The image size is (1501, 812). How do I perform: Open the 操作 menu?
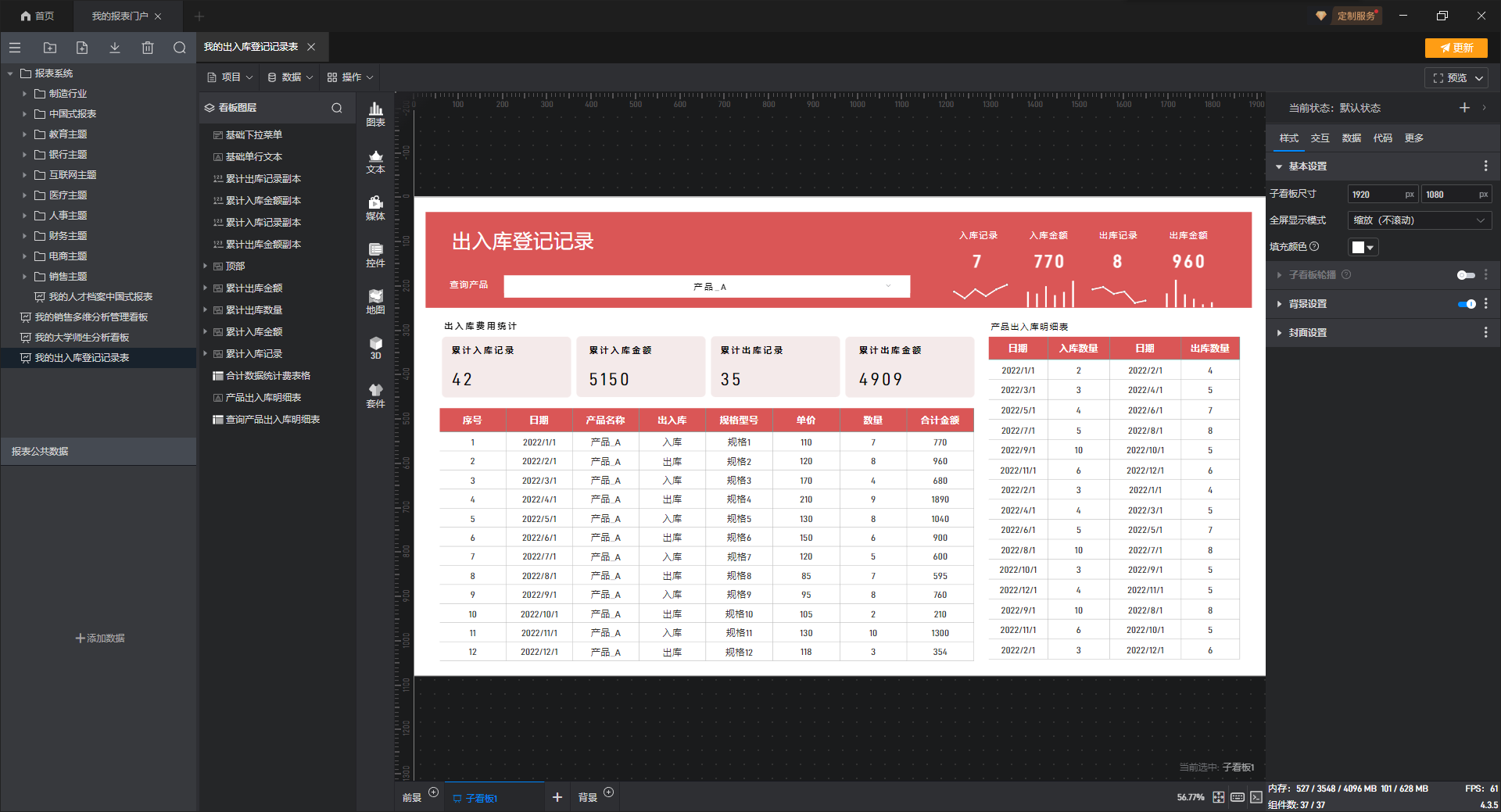coord(350,77)
